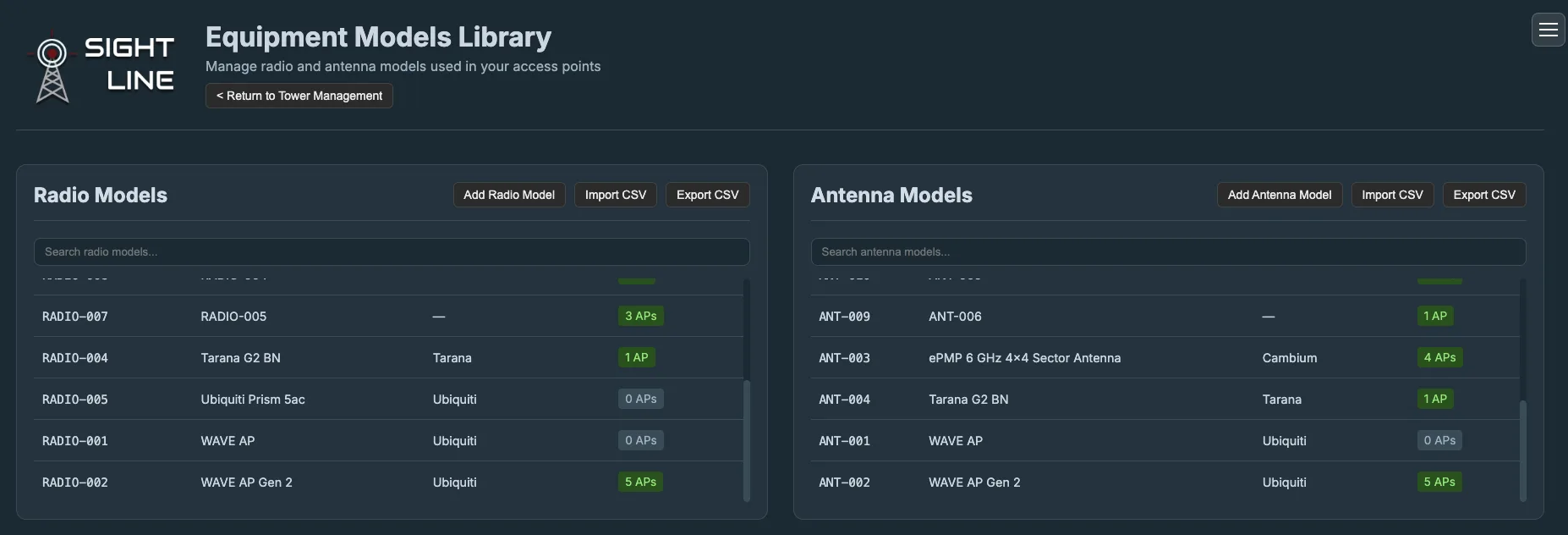Click Add Radio Model button
The width and height of the screenshot is (1568, 535).
[509, 195]
